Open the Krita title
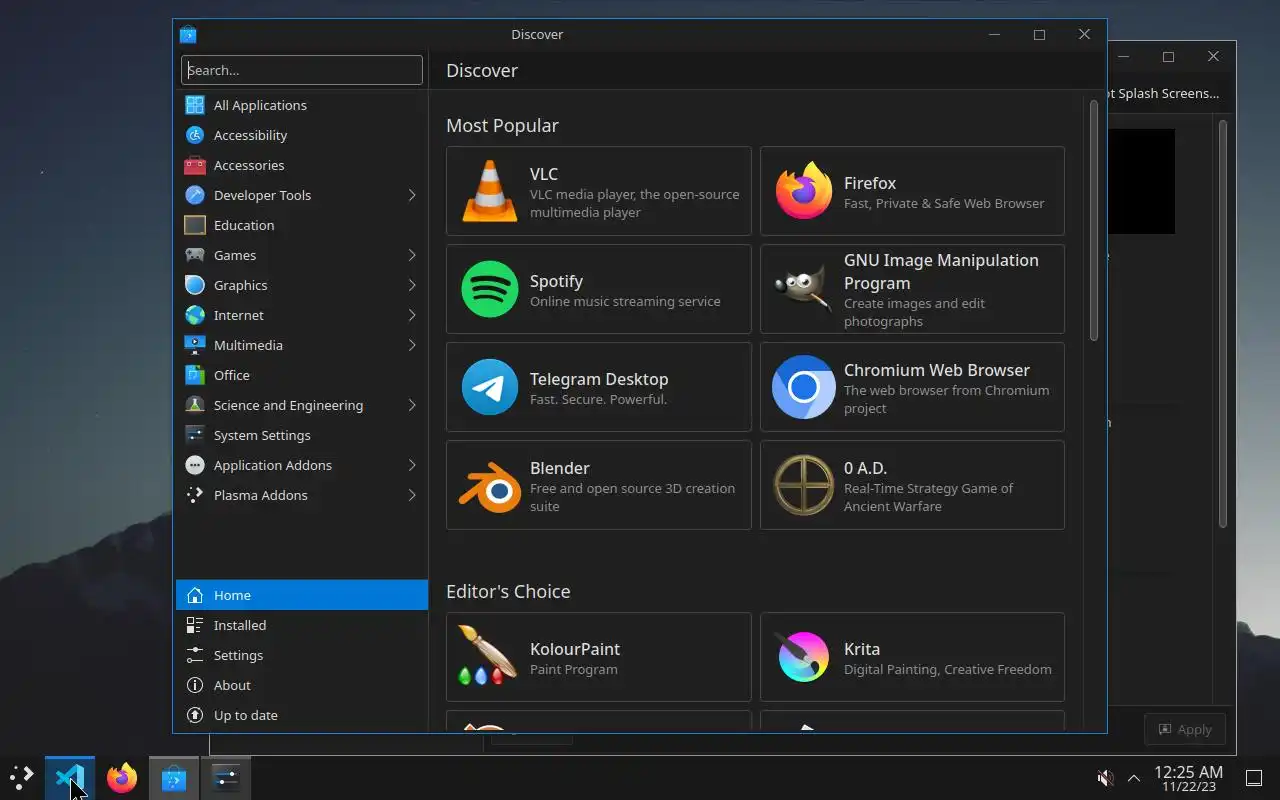Viewport: 1280px width, 800px height. pyautogui.click(x=862, y=649)
